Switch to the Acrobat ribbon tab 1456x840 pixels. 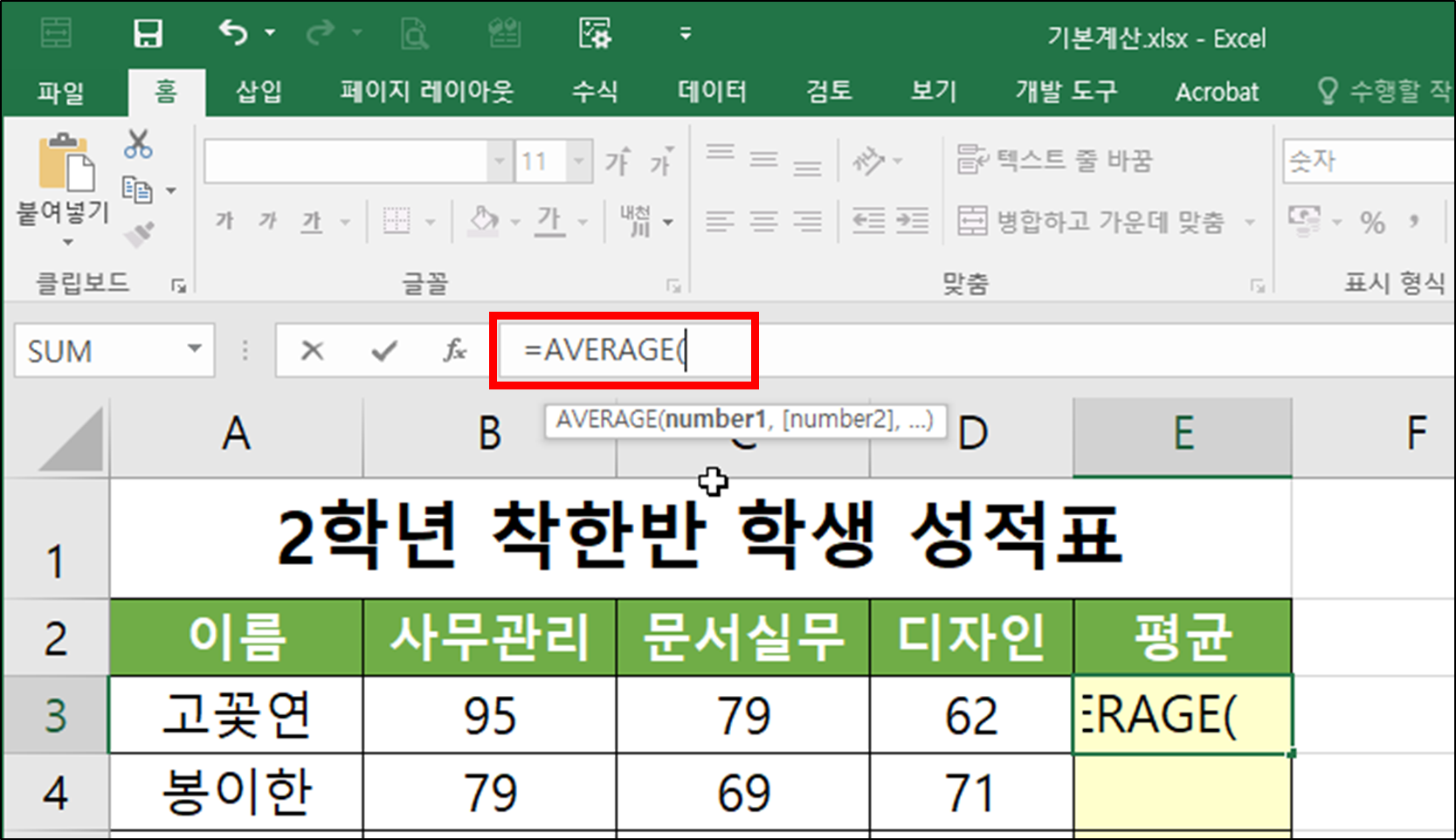point(1217,91)
